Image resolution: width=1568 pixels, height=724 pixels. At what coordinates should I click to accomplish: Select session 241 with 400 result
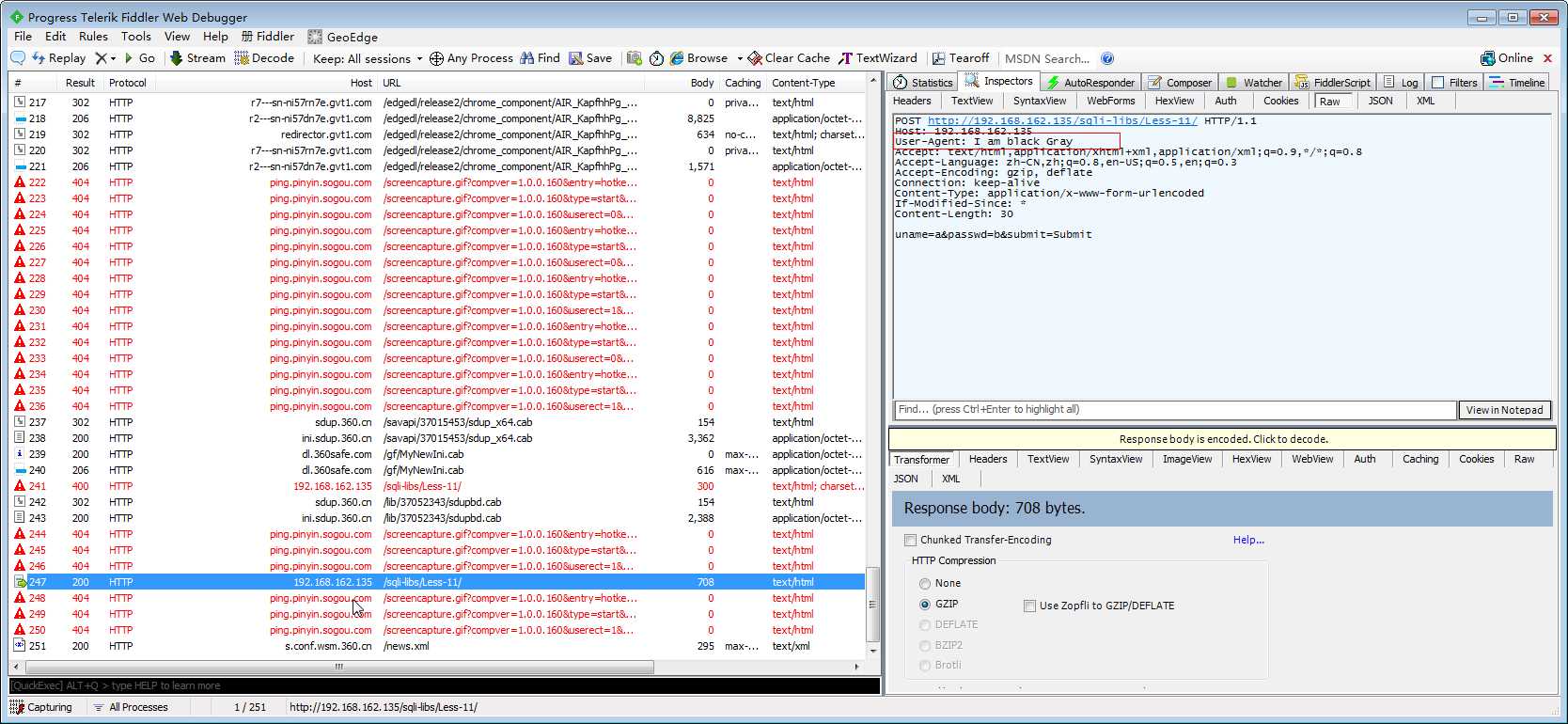pyautogui.click(x=438, y=486)
